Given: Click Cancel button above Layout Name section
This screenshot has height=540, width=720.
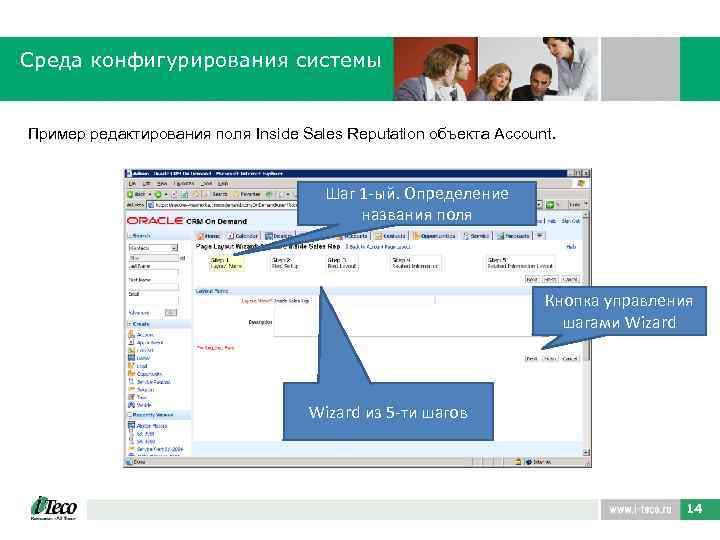Looking at the screenshot, I should (570, 279).
